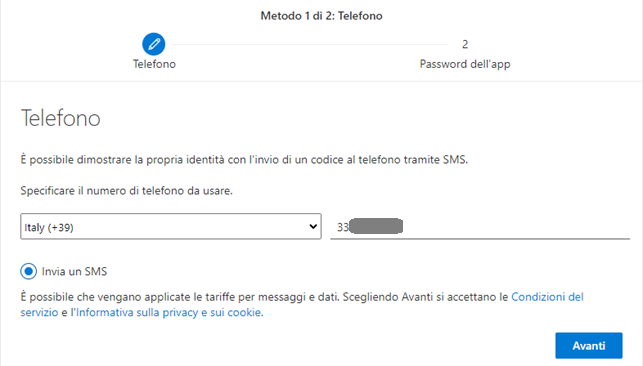
Task: Click the SMS identity verification description sentence
Action: coord(244,159)
